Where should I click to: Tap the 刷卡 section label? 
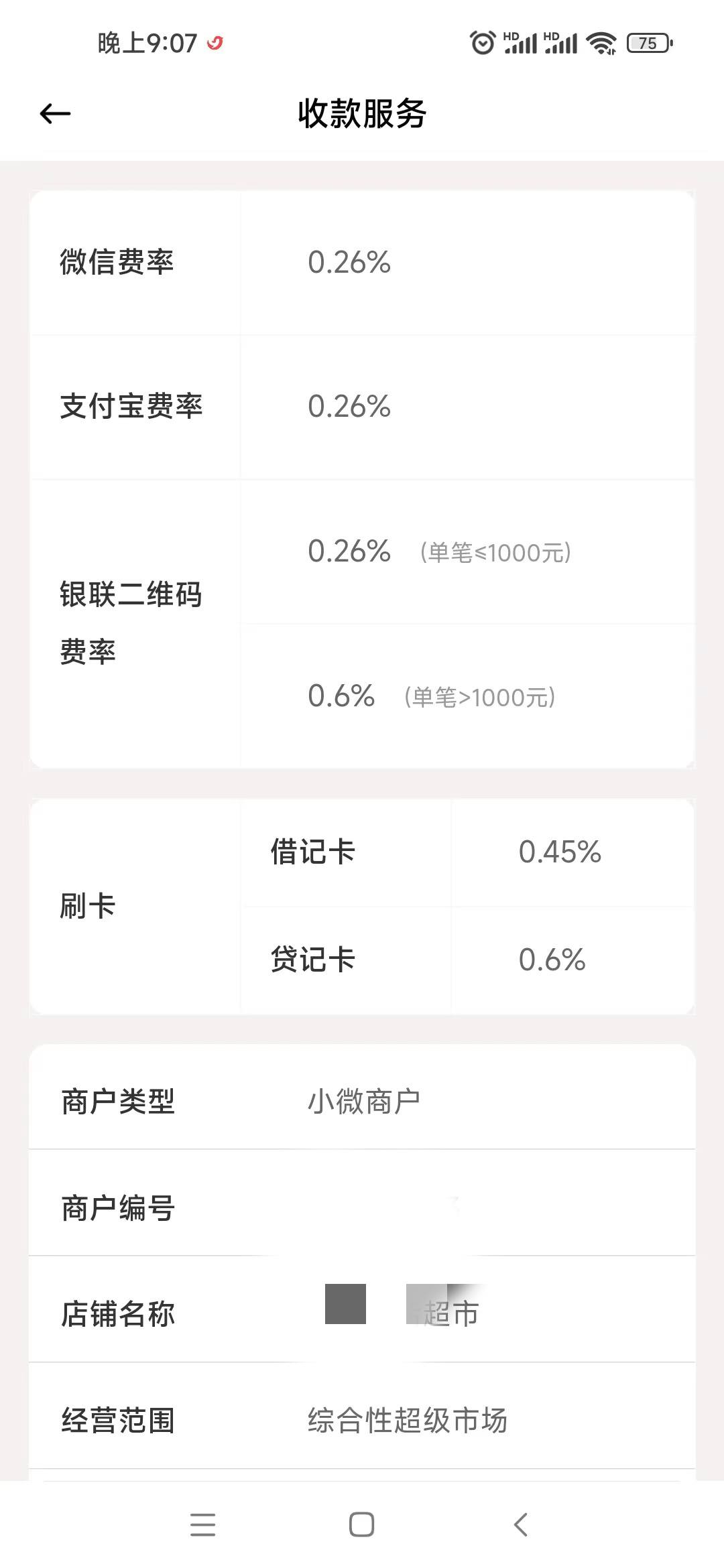88,906
